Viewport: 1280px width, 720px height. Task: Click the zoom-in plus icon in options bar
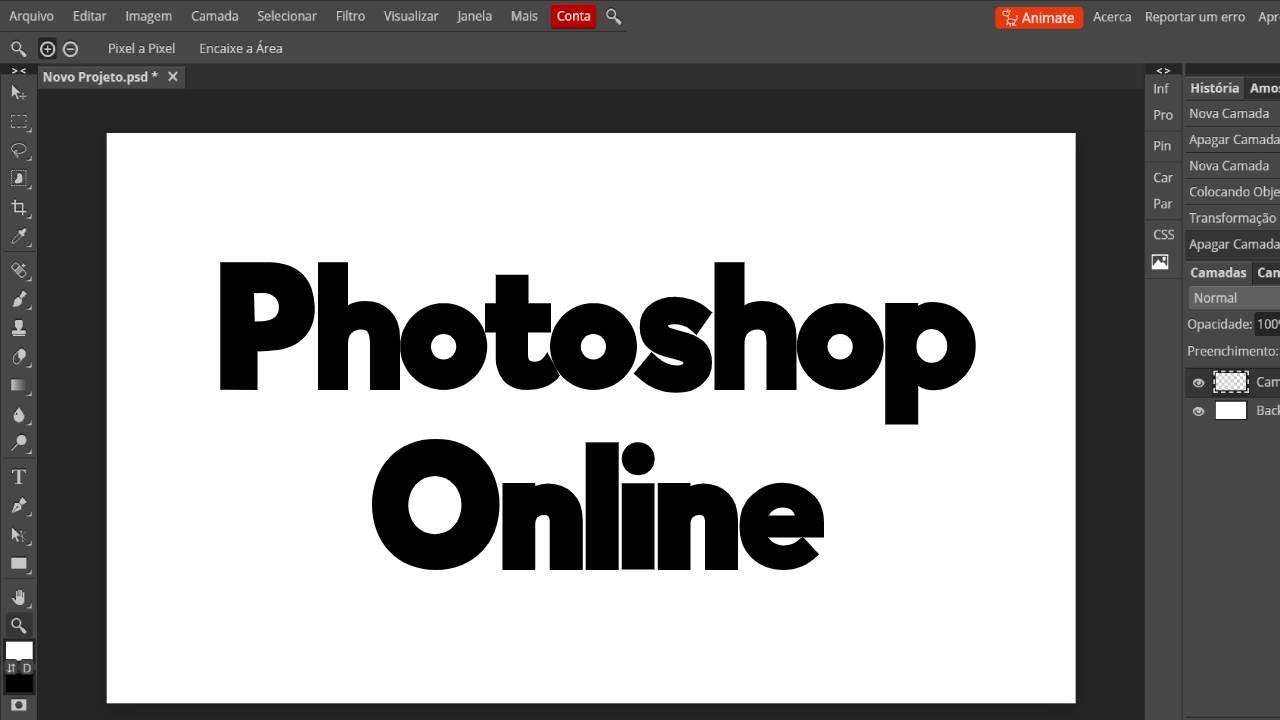(47, 48)
